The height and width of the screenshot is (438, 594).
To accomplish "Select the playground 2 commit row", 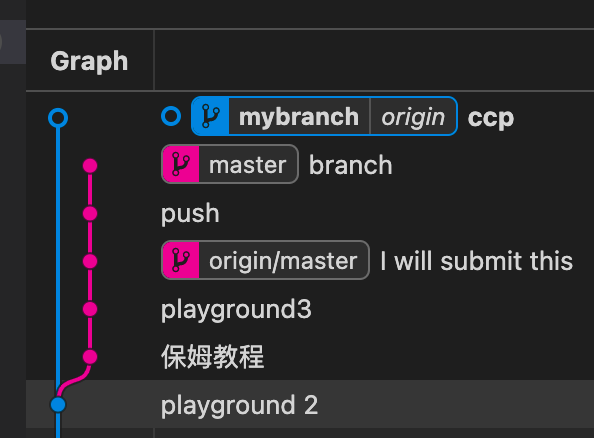I will (310, 405).
